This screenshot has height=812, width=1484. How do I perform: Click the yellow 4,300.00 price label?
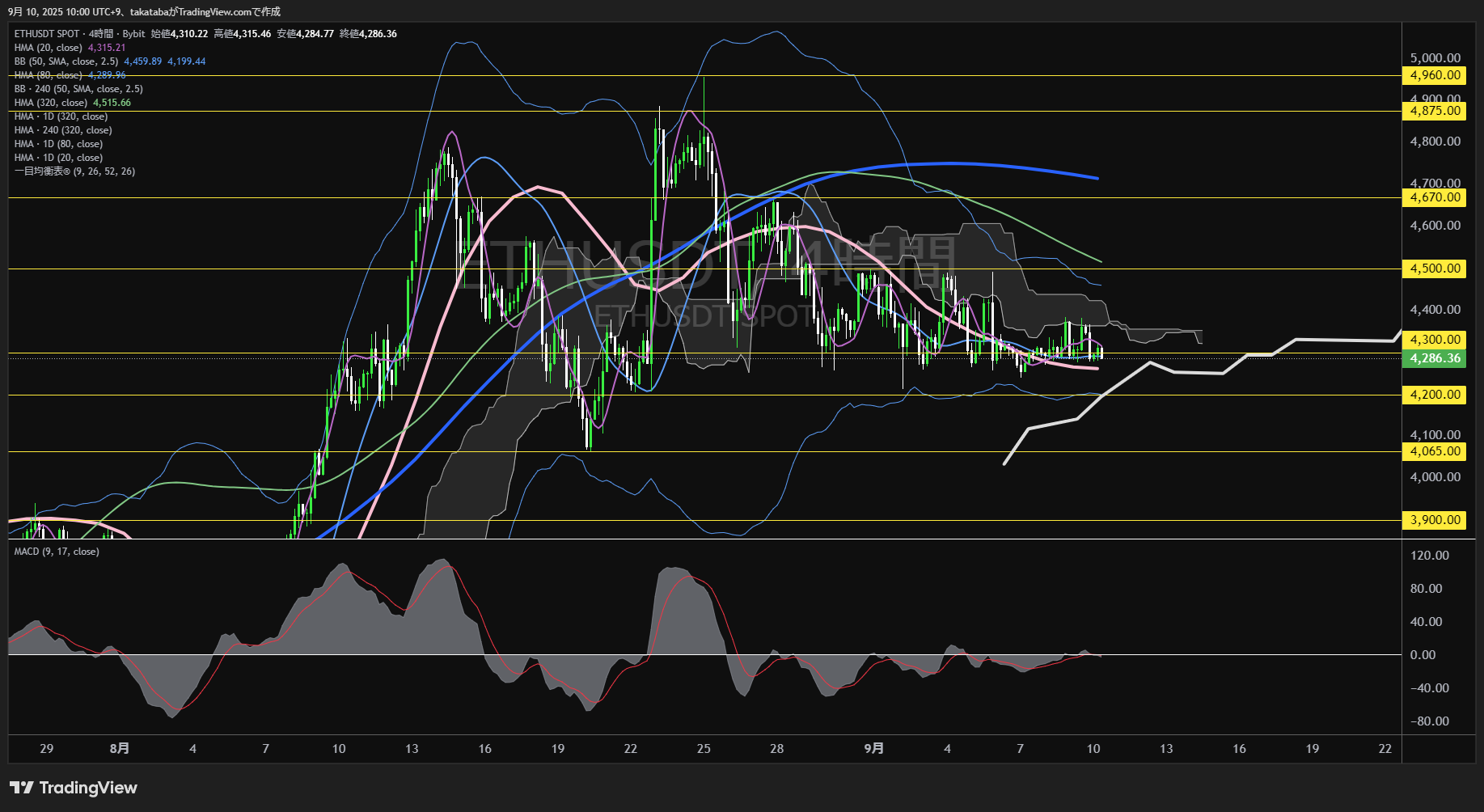coord(1435,340)
